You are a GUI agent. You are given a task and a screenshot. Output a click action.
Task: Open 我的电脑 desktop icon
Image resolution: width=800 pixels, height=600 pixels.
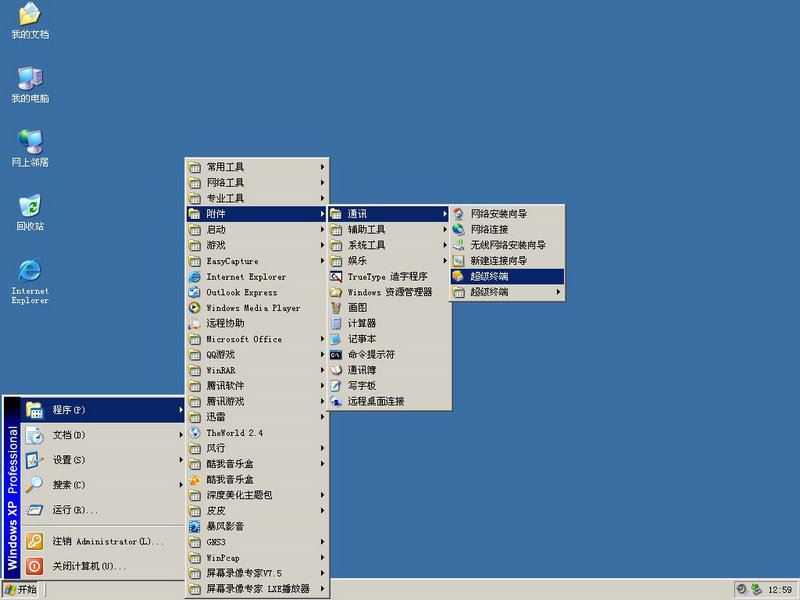pyautogui.click(x=30, y=84)
